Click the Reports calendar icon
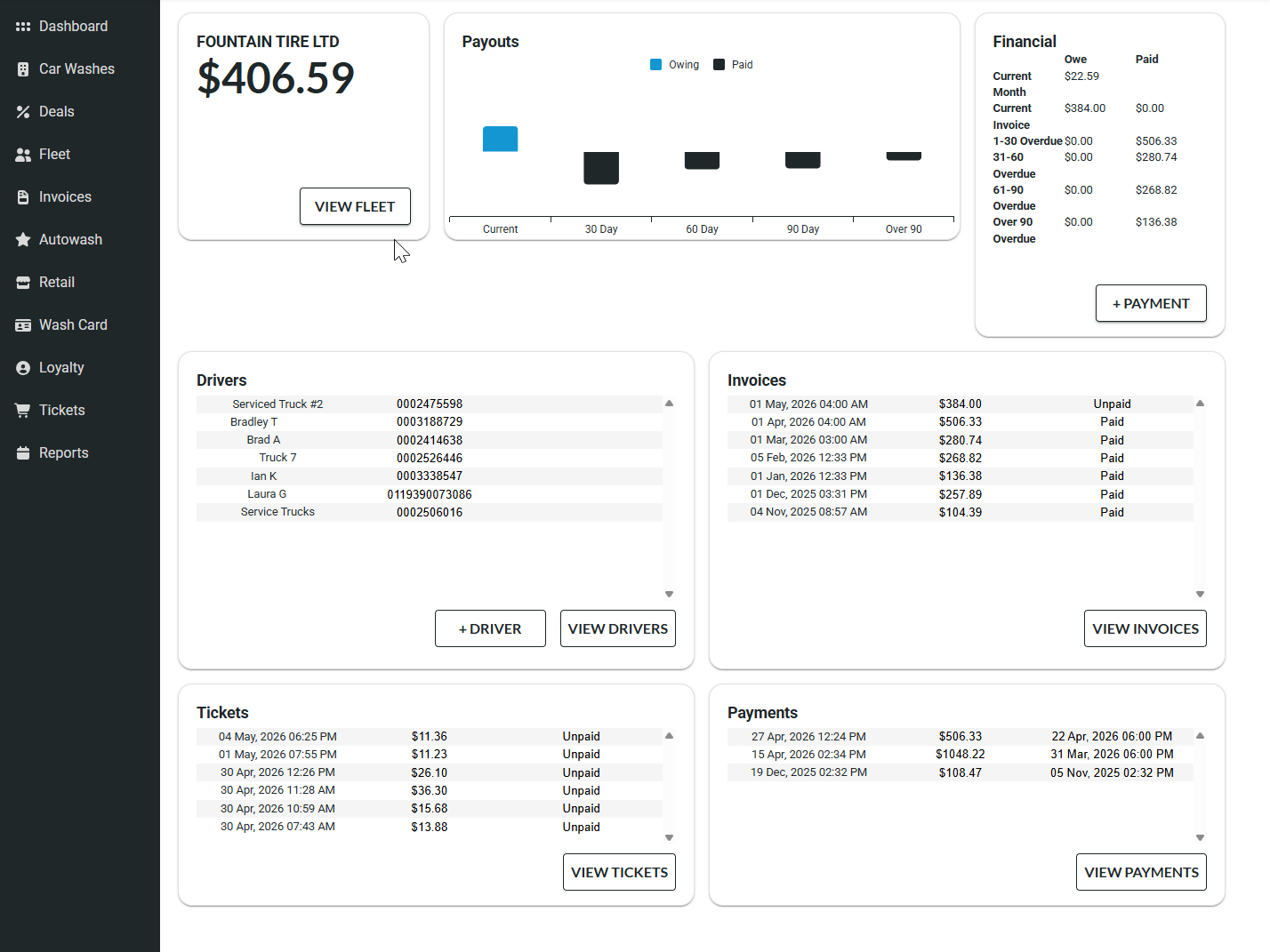The height and width of the screenshot is (952, 1270). click(23, 453)
